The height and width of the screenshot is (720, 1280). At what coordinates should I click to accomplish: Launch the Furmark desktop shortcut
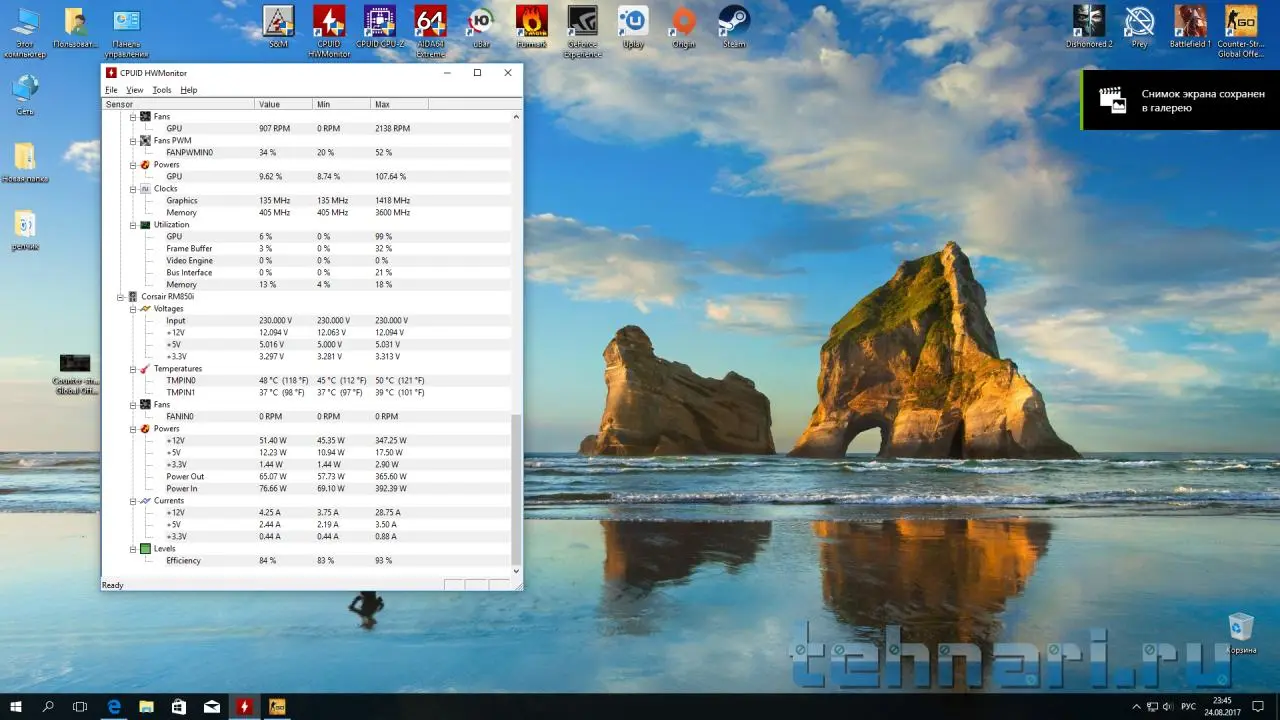(531, 22)
